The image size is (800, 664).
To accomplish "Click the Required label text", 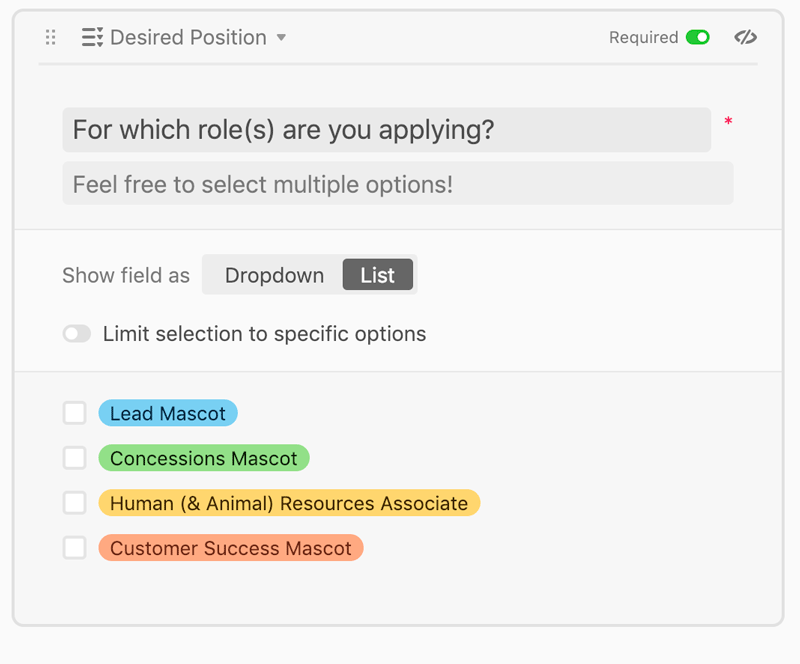I will point(644,36).
